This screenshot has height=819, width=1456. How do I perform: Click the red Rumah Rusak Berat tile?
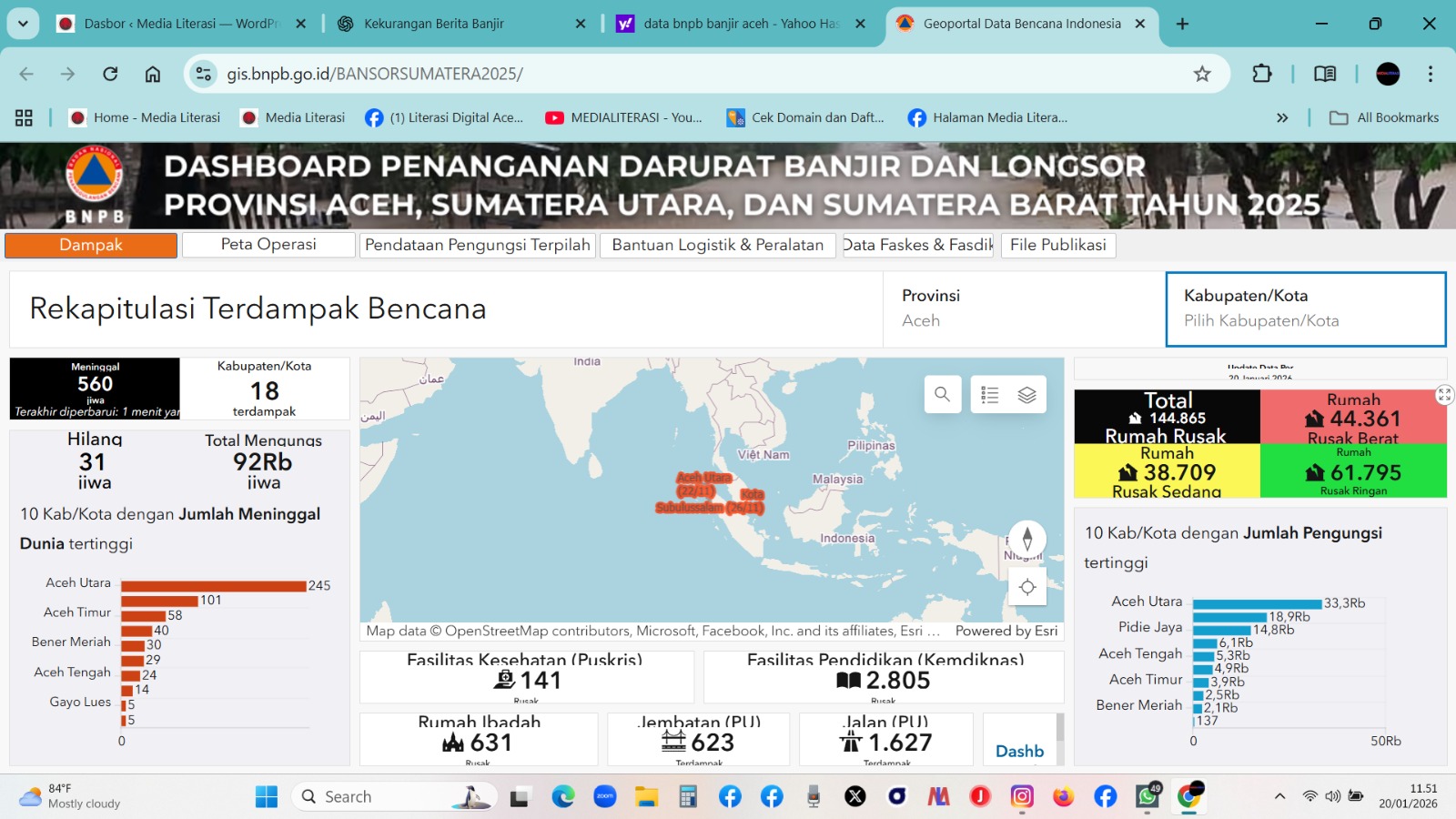click(1353, 418)
